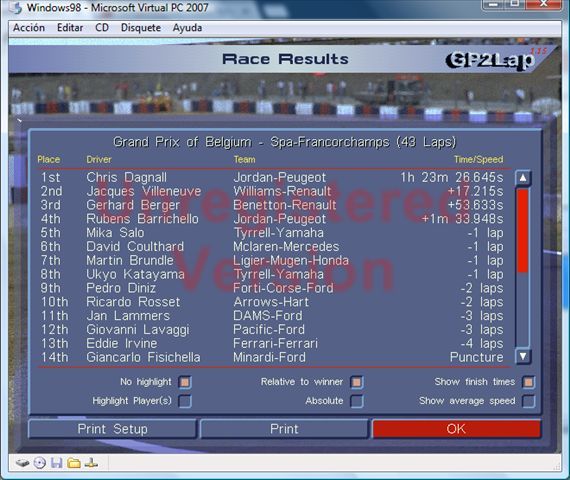Click the -4 laps value
Viewport: 570px width, 480px height.
coord(482,343)
